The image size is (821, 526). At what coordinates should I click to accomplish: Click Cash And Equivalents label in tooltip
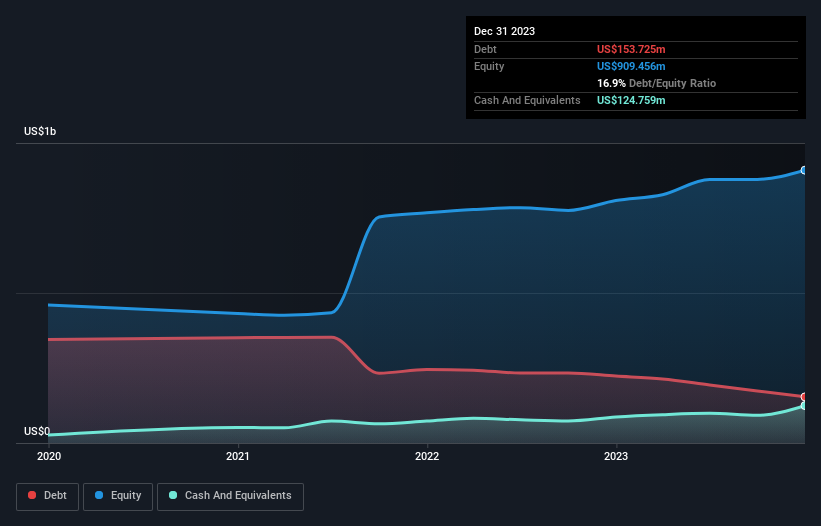tap(527, 100)
